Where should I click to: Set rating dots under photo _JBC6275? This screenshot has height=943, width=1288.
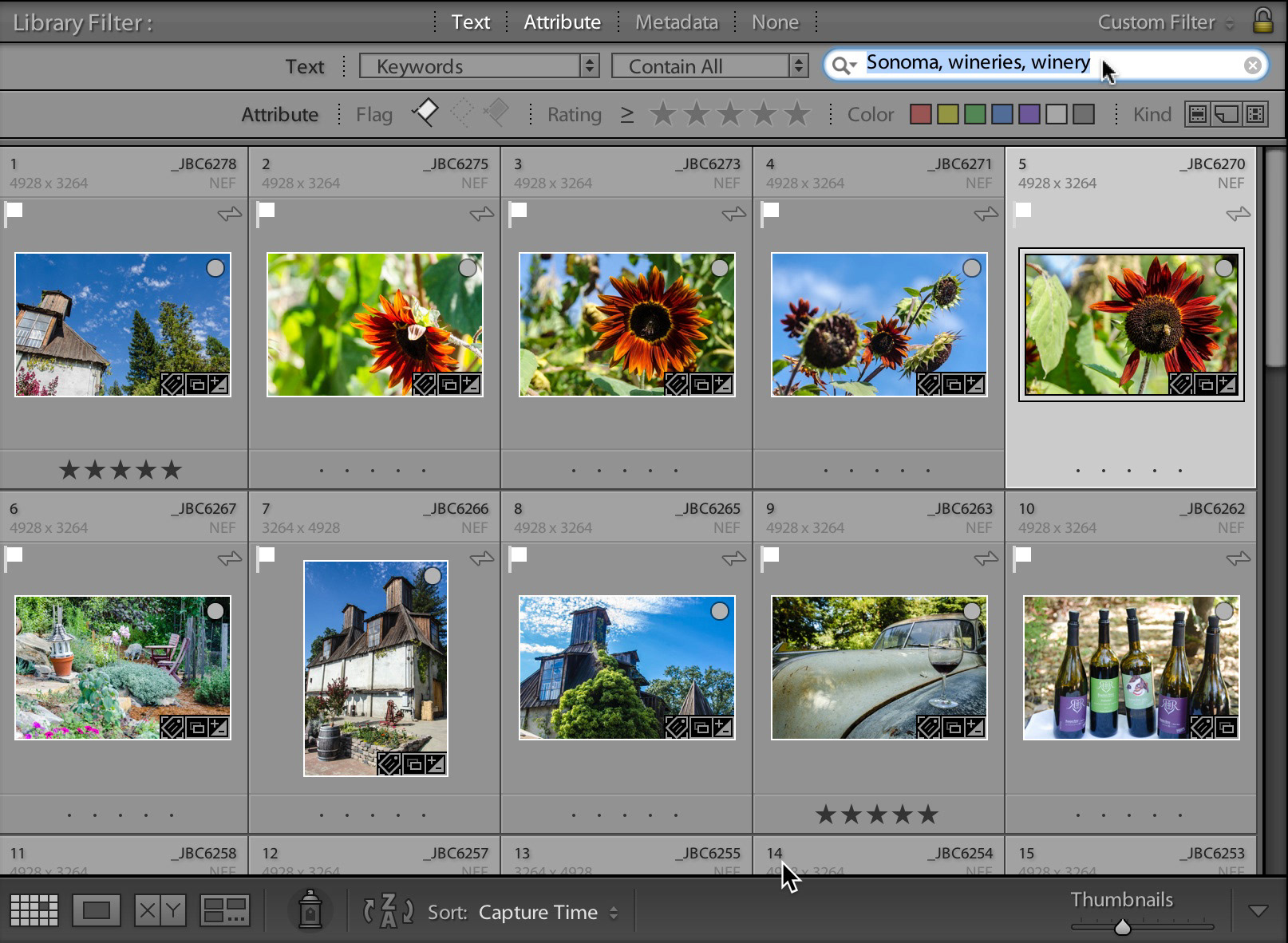[x=373, y=471]
